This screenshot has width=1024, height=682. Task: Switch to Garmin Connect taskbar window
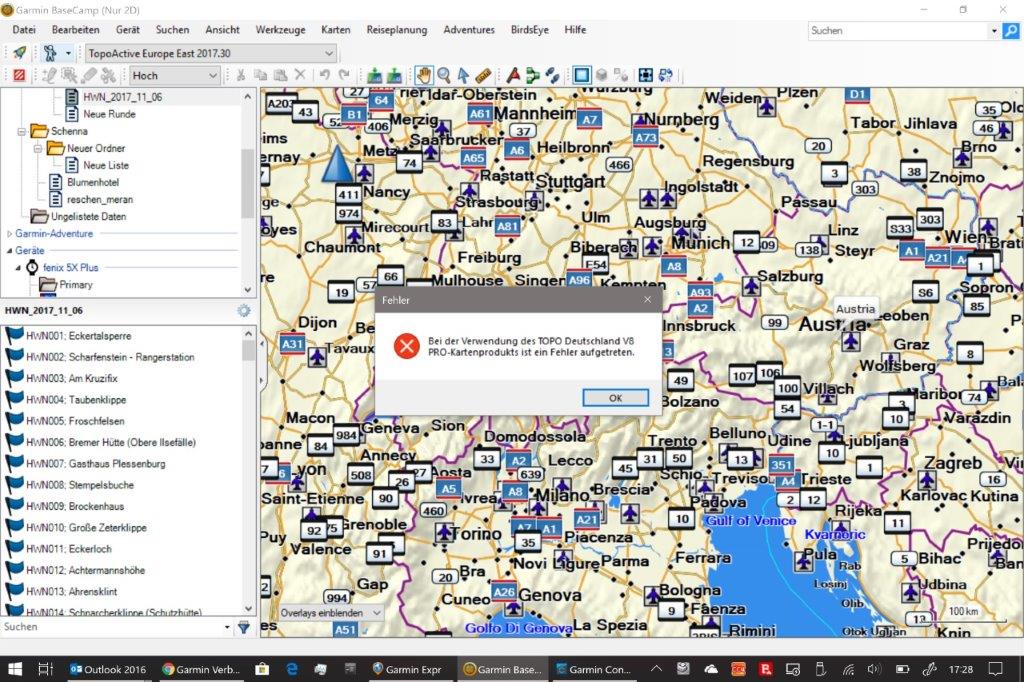[x=594, y=669]
